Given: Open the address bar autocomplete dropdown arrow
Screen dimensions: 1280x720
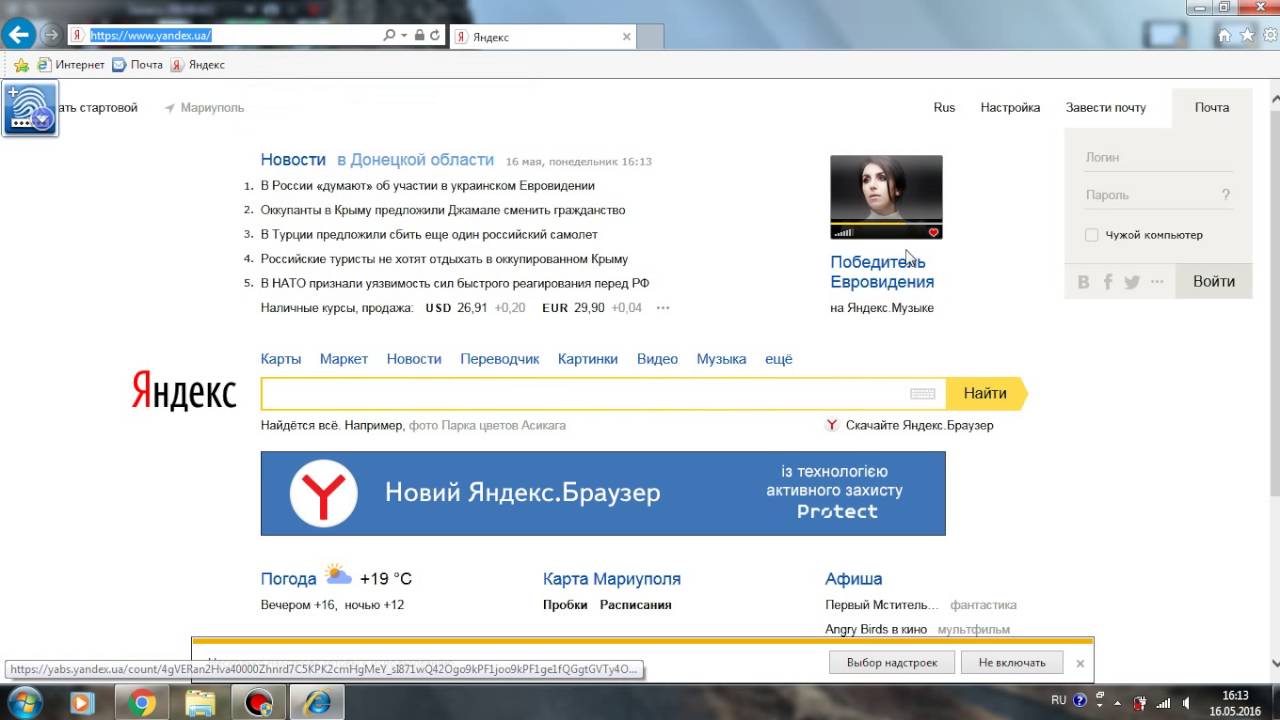Looking at the screenshot, I should [x=404, y=35].
